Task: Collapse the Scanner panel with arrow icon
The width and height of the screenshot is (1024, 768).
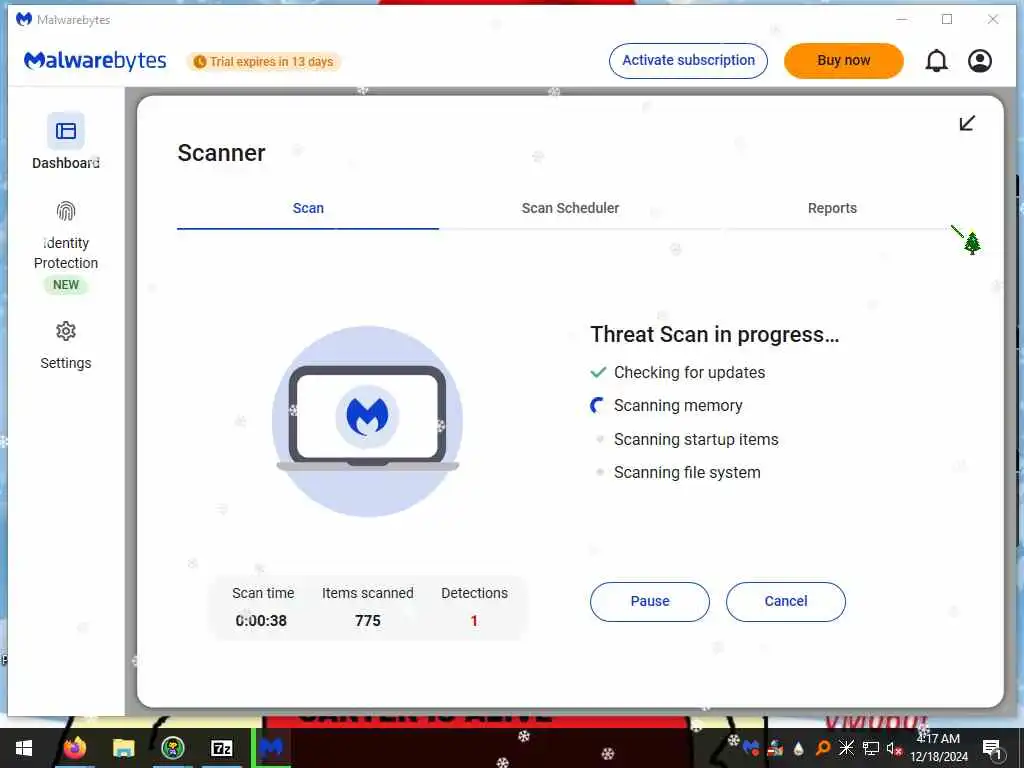Action: click(967, 123)
